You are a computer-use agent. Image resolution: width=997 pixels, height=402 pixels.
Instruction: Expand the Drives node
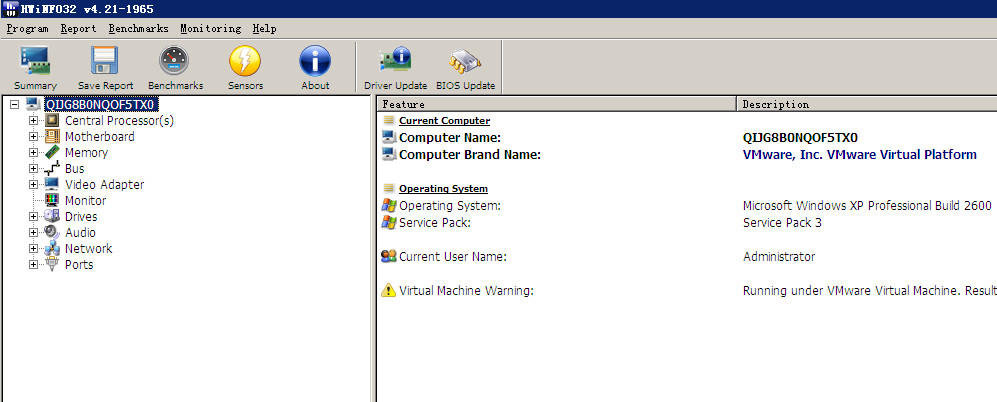[34, 216]
